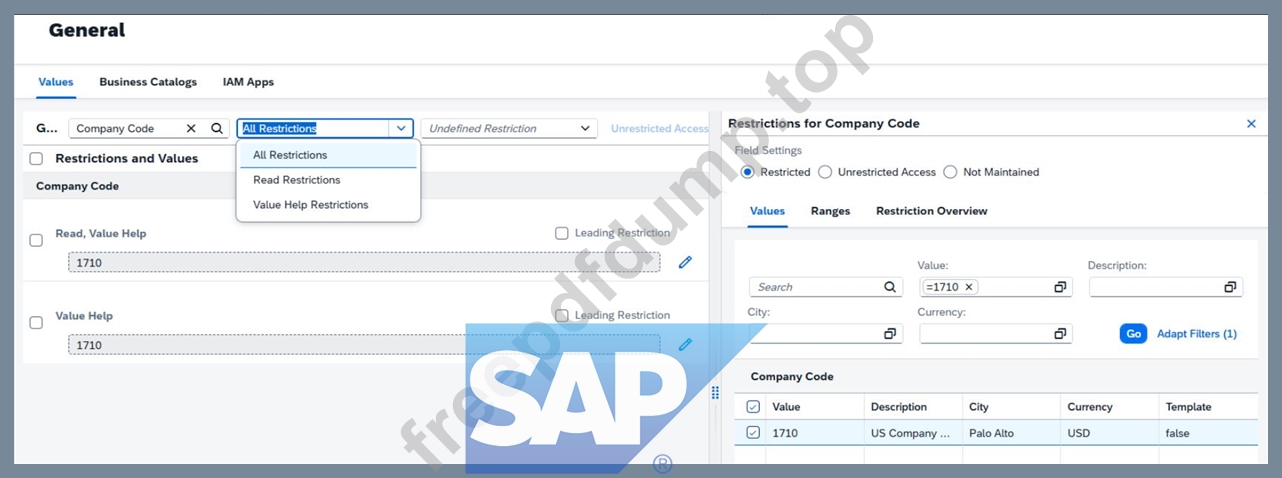
Task: Uncheck the row checkbox for 1710
Action: point(753,433)
